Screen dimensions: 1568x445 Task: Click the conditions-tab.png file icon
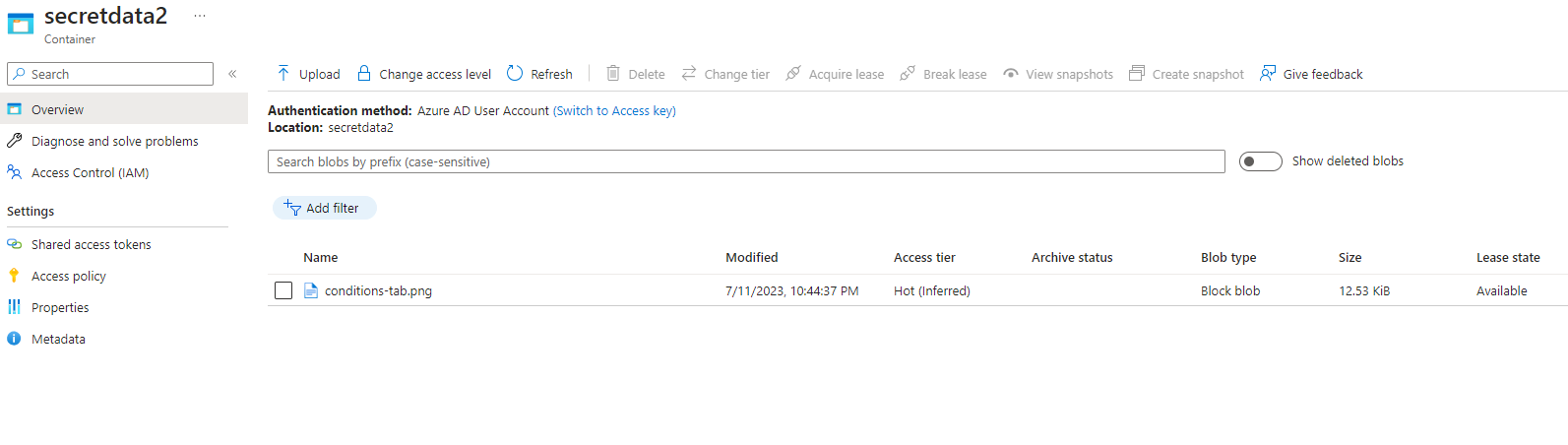click(311, 290)
